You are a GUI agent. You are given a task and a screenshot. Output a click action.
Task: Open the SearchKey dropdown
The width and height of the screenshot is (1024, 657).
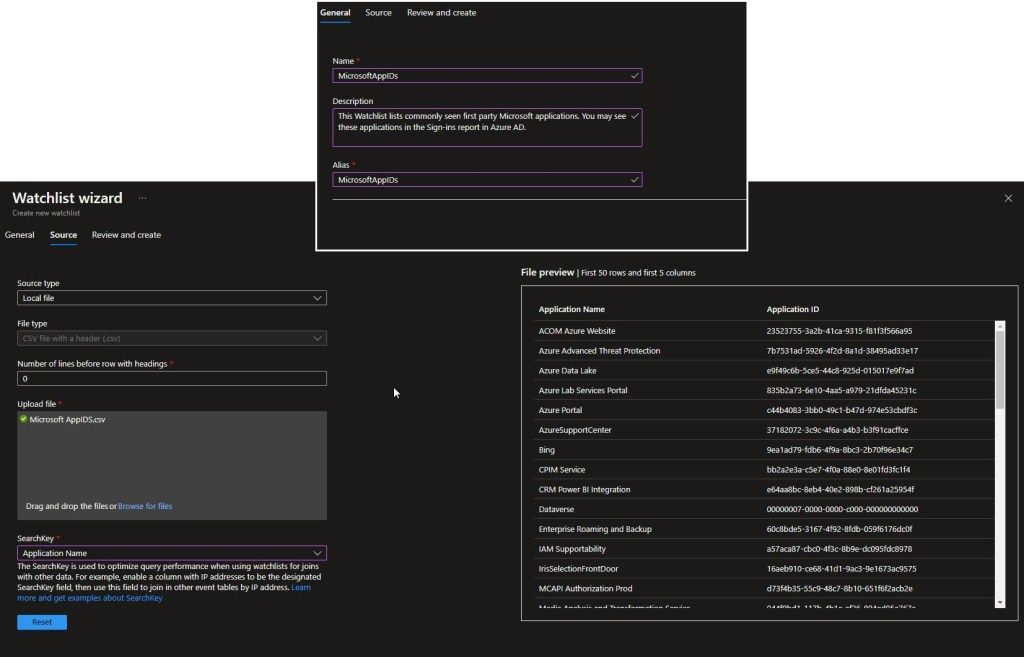[172, 553]
